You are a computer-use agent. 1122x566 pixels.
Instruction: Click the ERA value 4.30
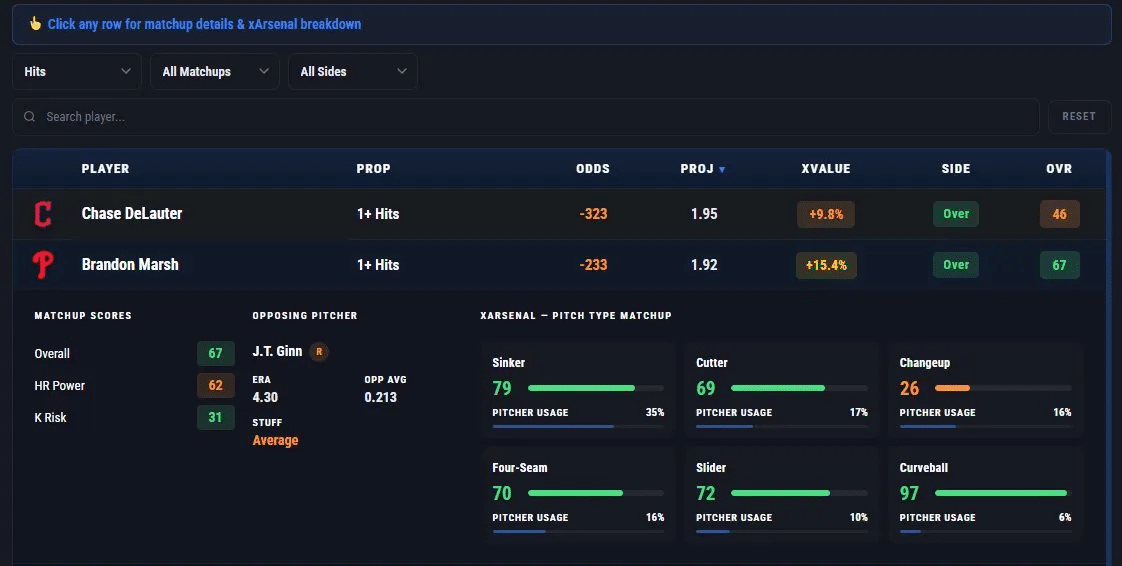(x=265, y=397)
